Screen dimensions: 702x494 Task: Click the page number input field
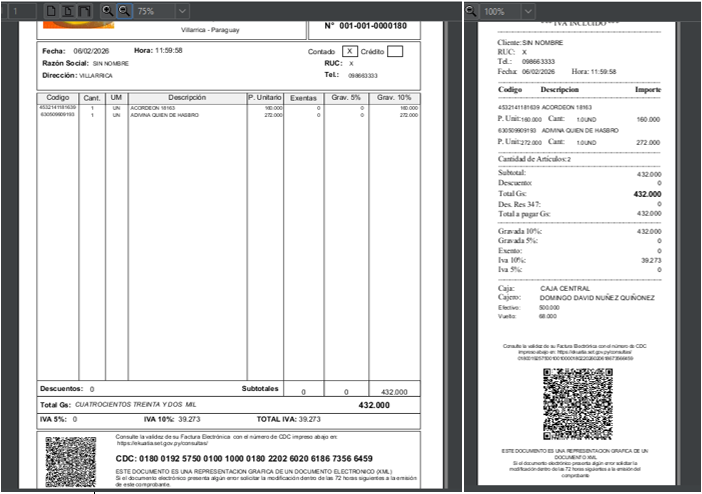click(20, 10)
